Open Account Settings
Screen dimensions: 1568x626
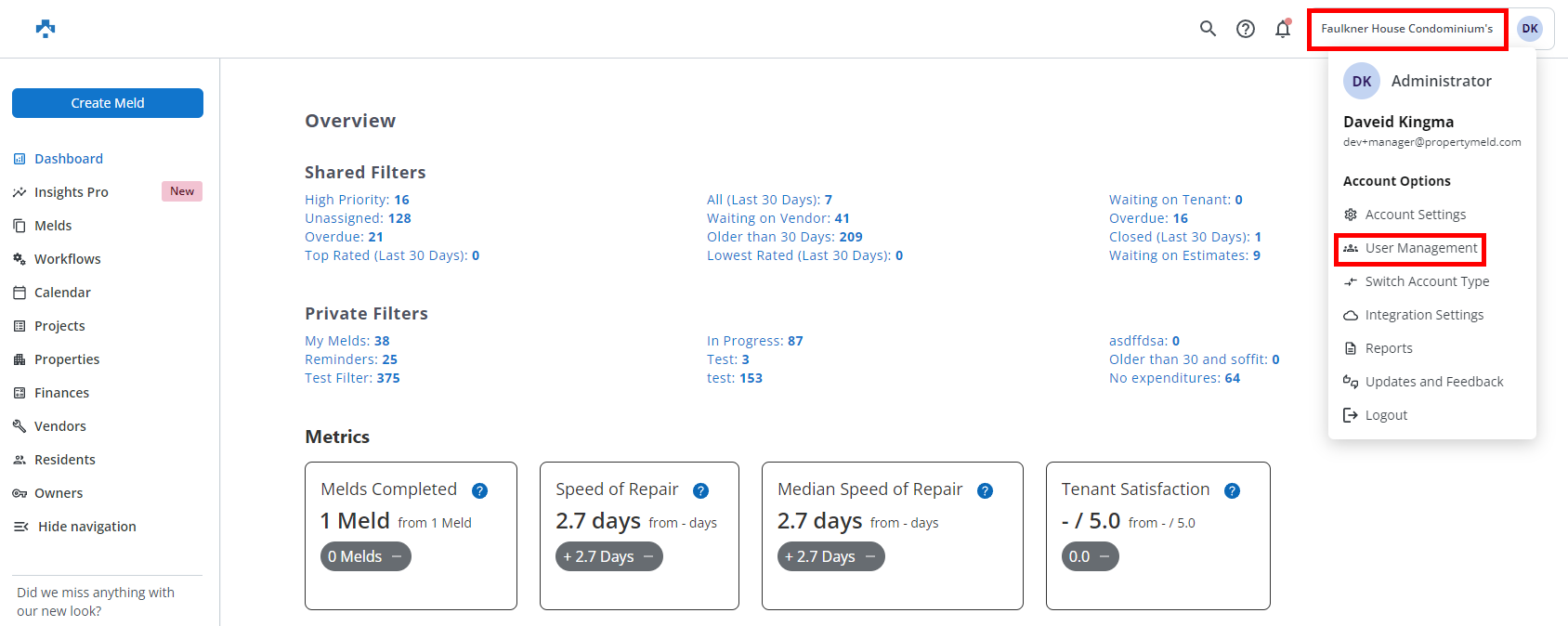click(1415, 215)
